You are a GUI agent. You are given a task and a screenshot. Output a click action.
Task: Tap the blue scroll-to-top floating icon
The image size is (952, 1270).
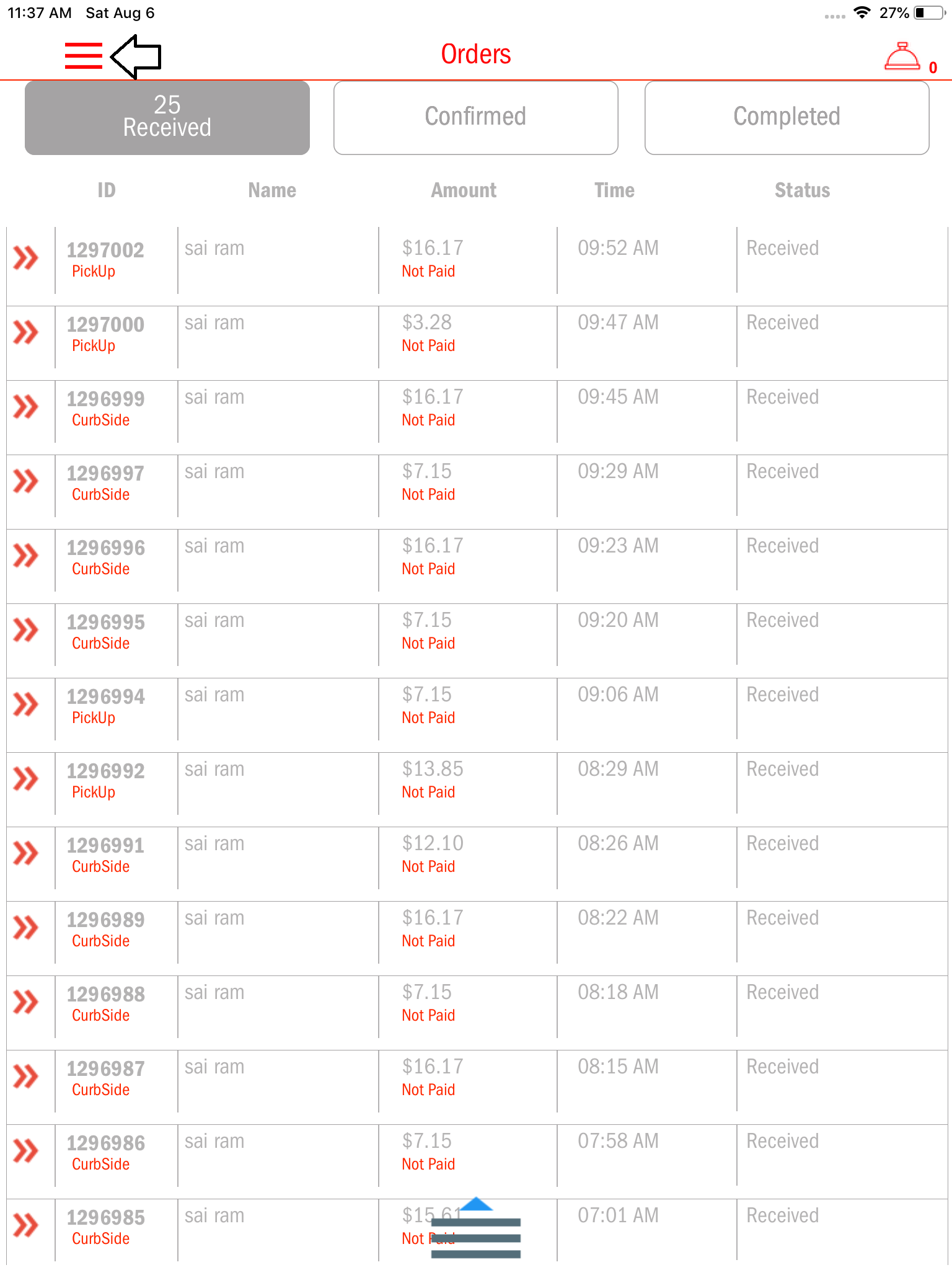pyautogui.click(x=476, y=1229)
